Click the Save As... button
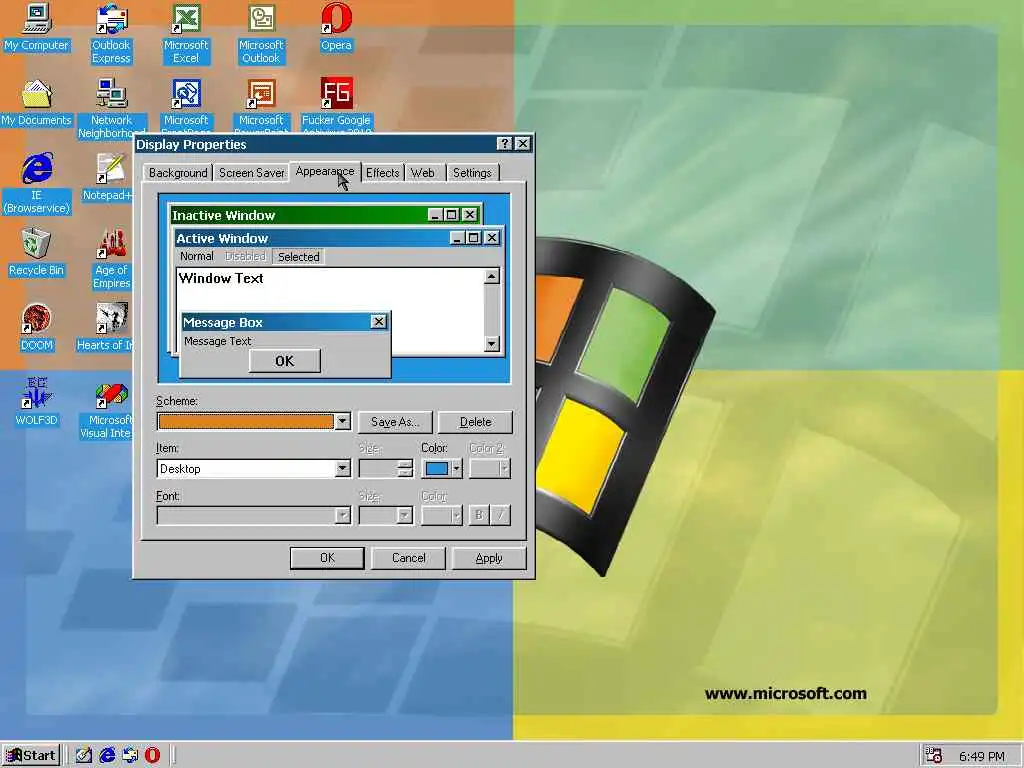The image size is (1024, 768). coord(394,422)
